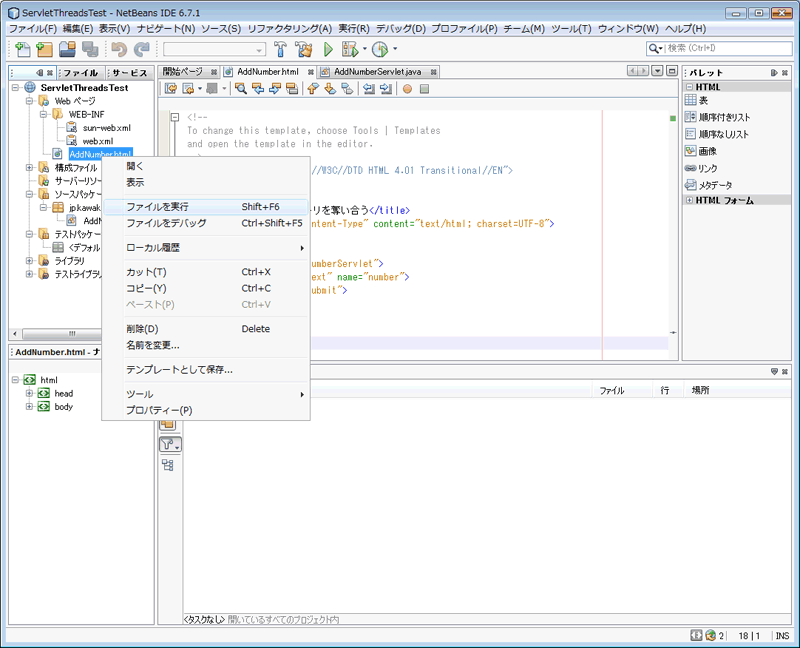This screenshot has width=800, height=648.
Task: Click the Debug Main Project icon
Action: (350, 49)
